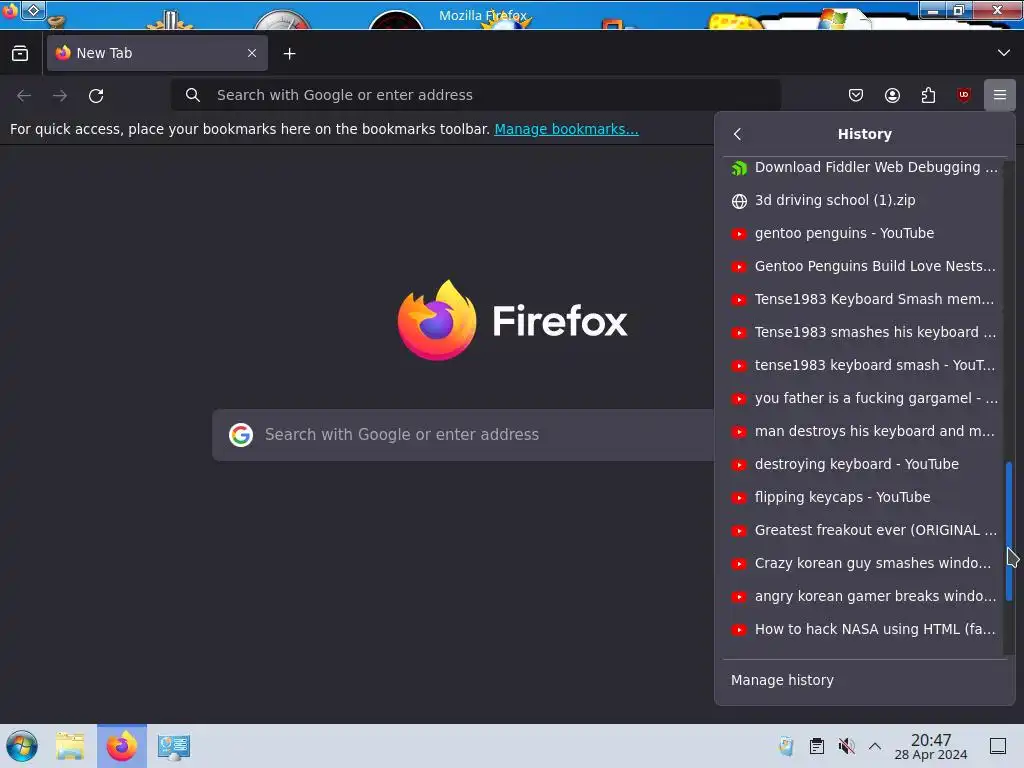
Task: Open the Extensions puzzle icon
Action: tap(928, 95)
